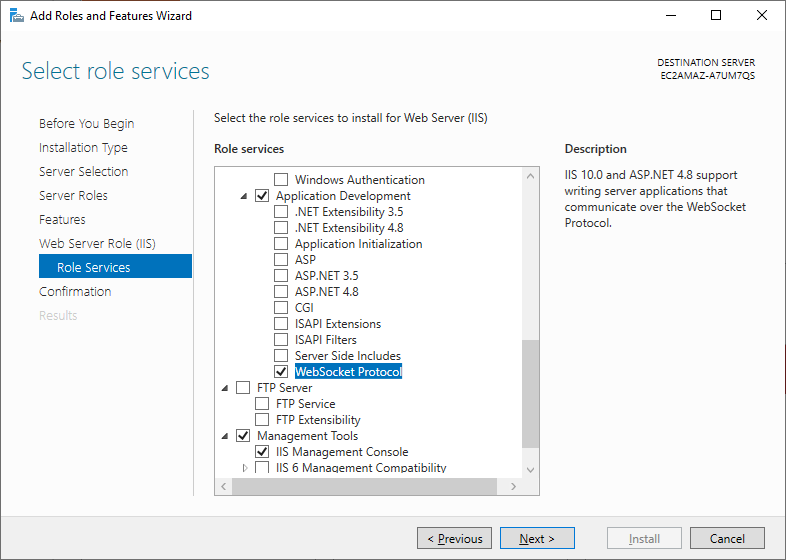The image size is (786, 560).
Task: Click the Next button
Action: click(x=537, y=539)
